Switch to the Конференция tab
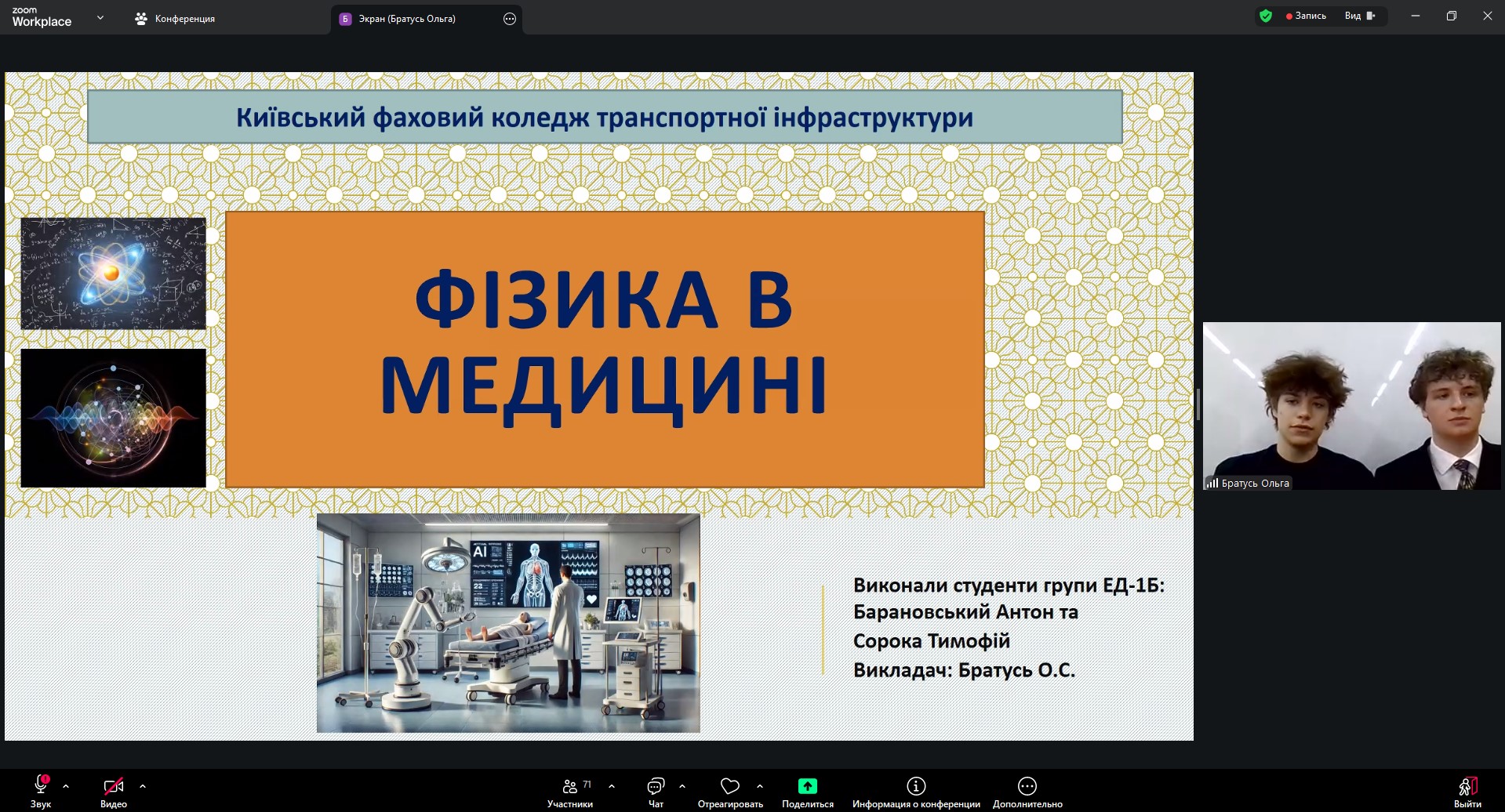The image size is (1505, 812). click(x=175, y=19)
